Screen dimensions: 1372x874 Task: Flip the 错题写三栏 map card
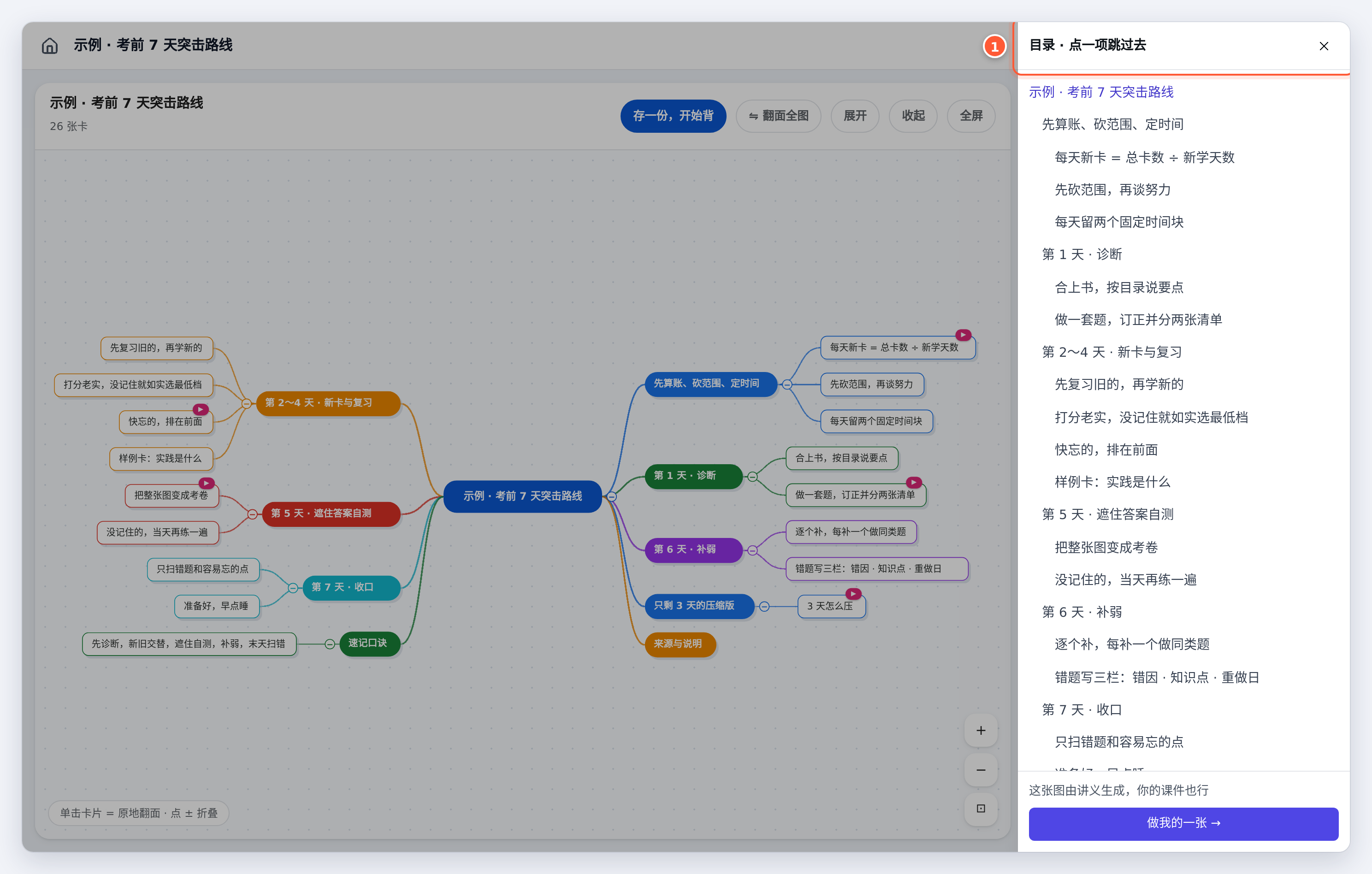click(876, 569)
